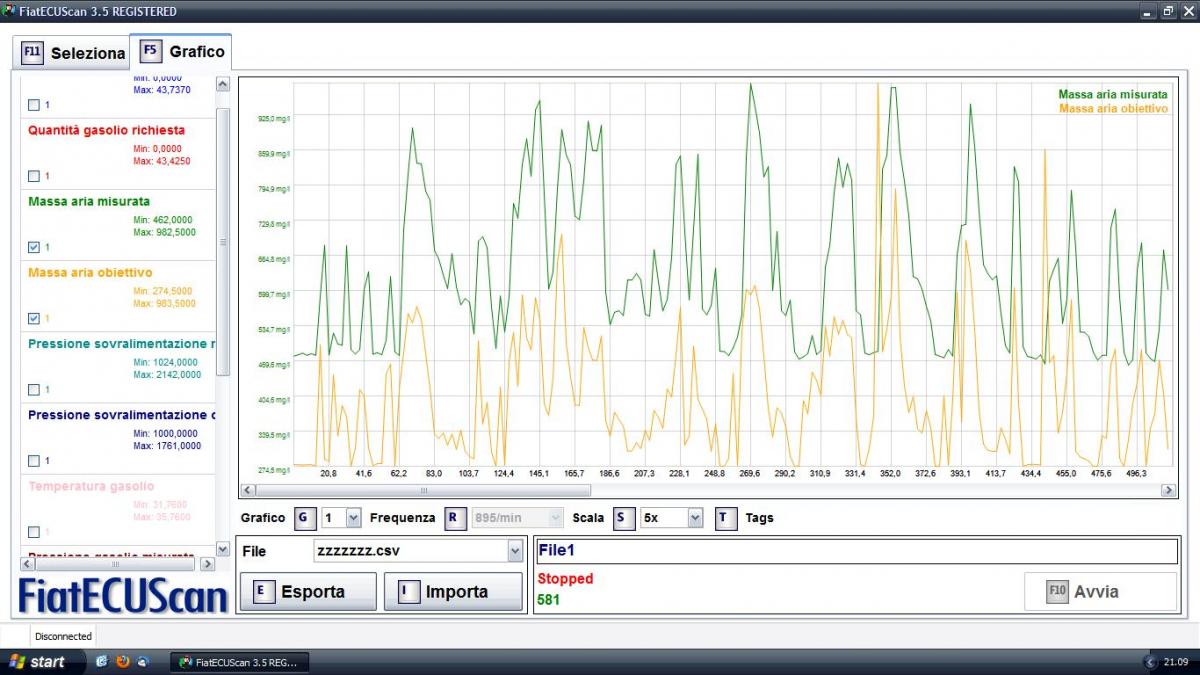Image resolution: width=1200 pixels, height=675 pixels.
Task: Click the Windows Start button
Action: tap(37, 662)
